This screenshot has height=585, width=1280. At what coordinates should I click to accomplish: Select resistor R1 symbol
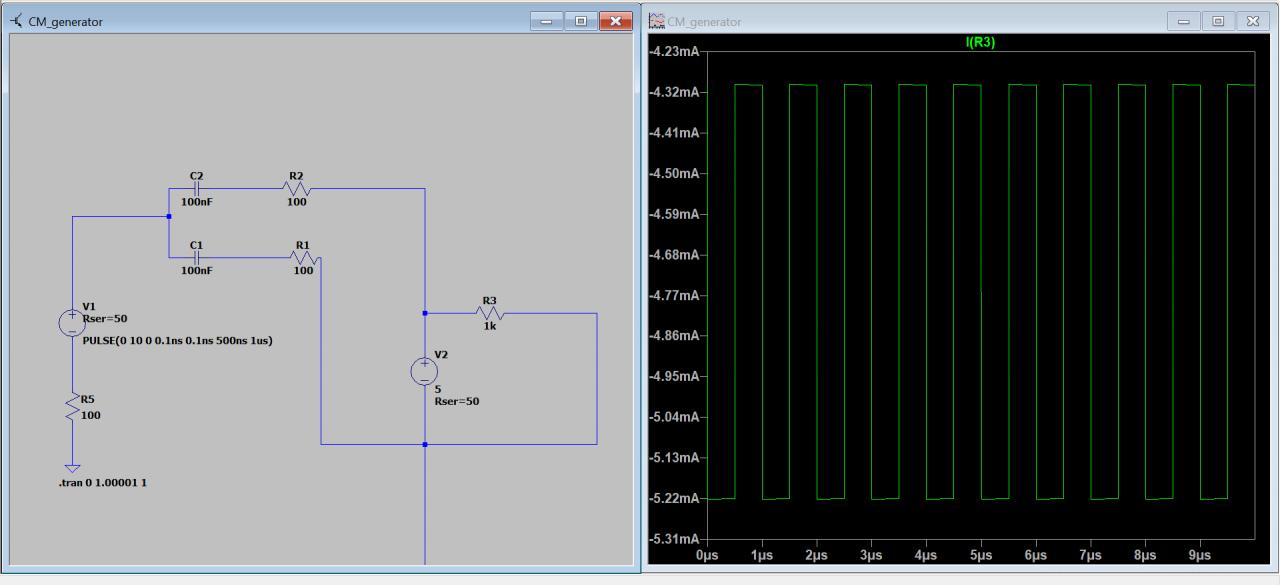point(303,257)
